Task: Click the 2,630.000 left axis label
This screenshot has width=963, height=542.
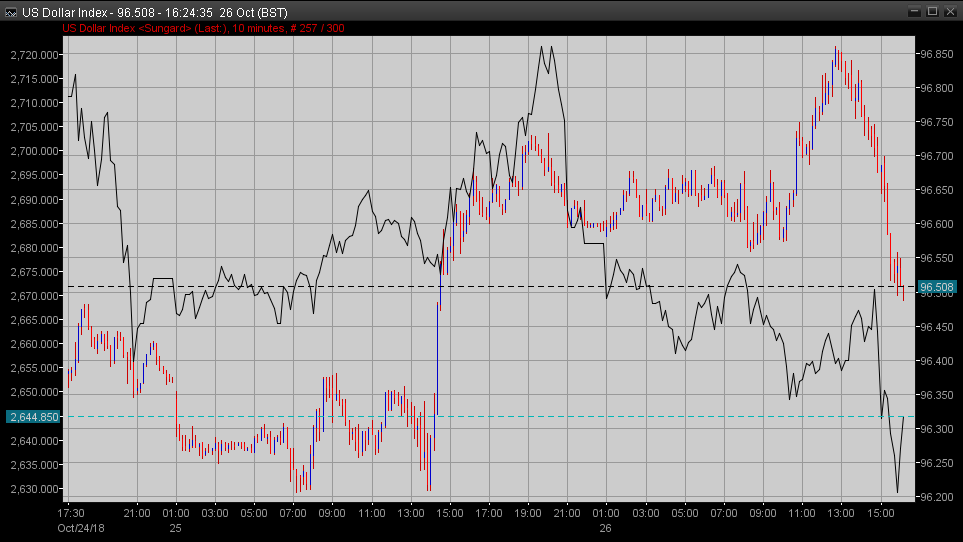Action: [34, 489]
